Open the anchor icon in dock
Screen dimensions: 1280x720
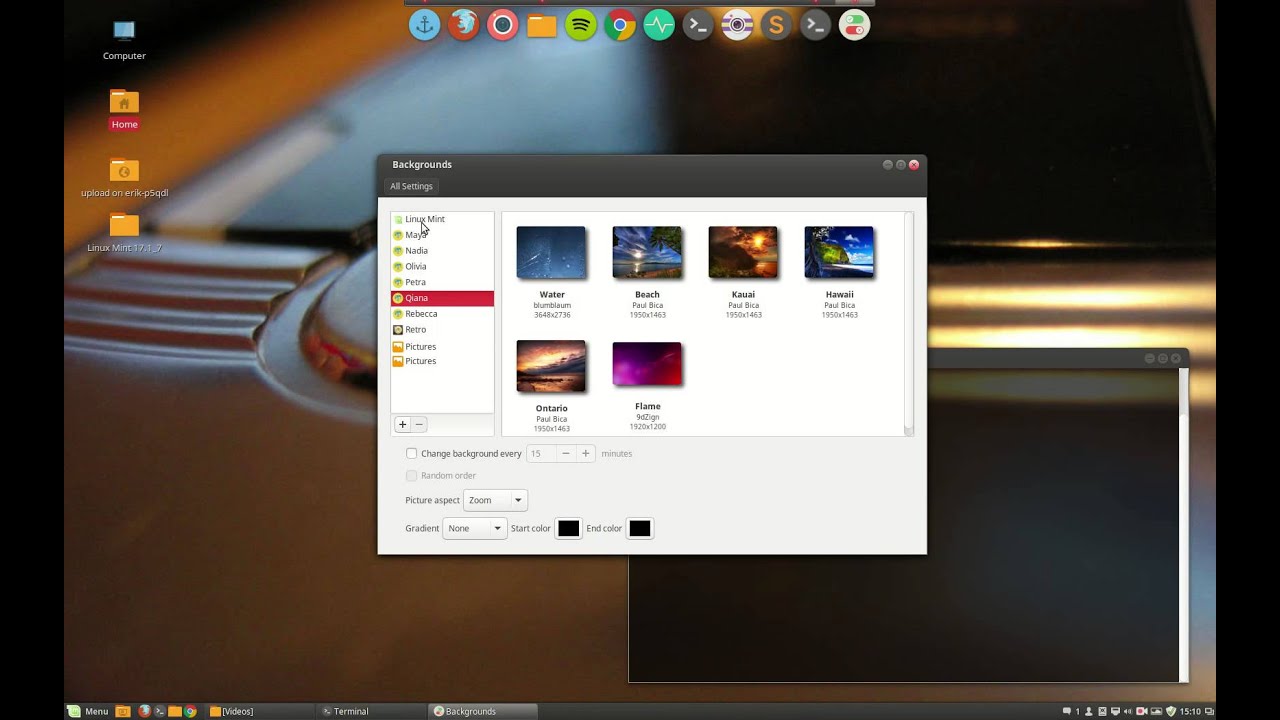pyautogui.click(x=425, y=25)
